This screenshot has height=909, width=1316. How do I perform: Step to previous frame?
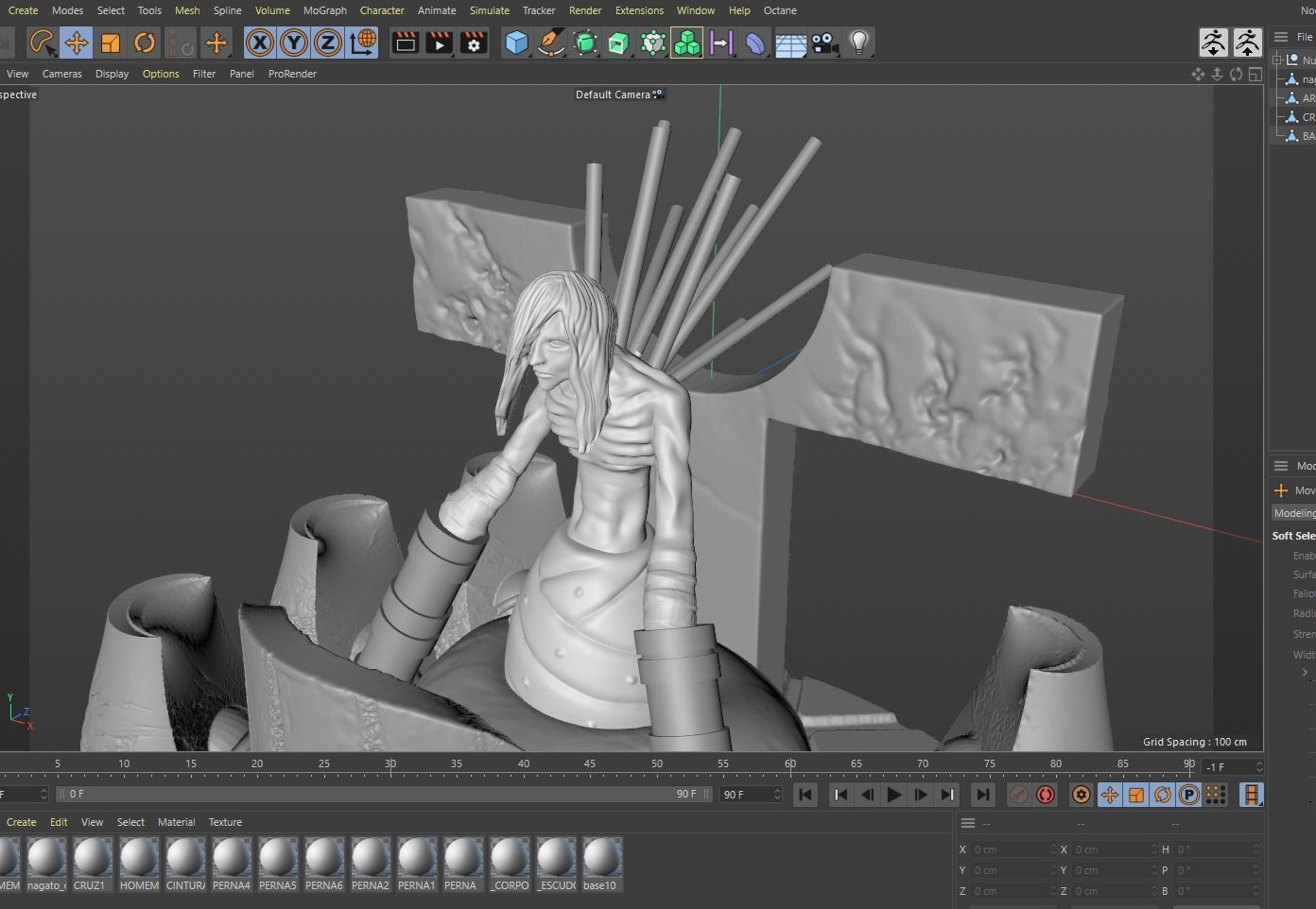[x=866, y=795]
